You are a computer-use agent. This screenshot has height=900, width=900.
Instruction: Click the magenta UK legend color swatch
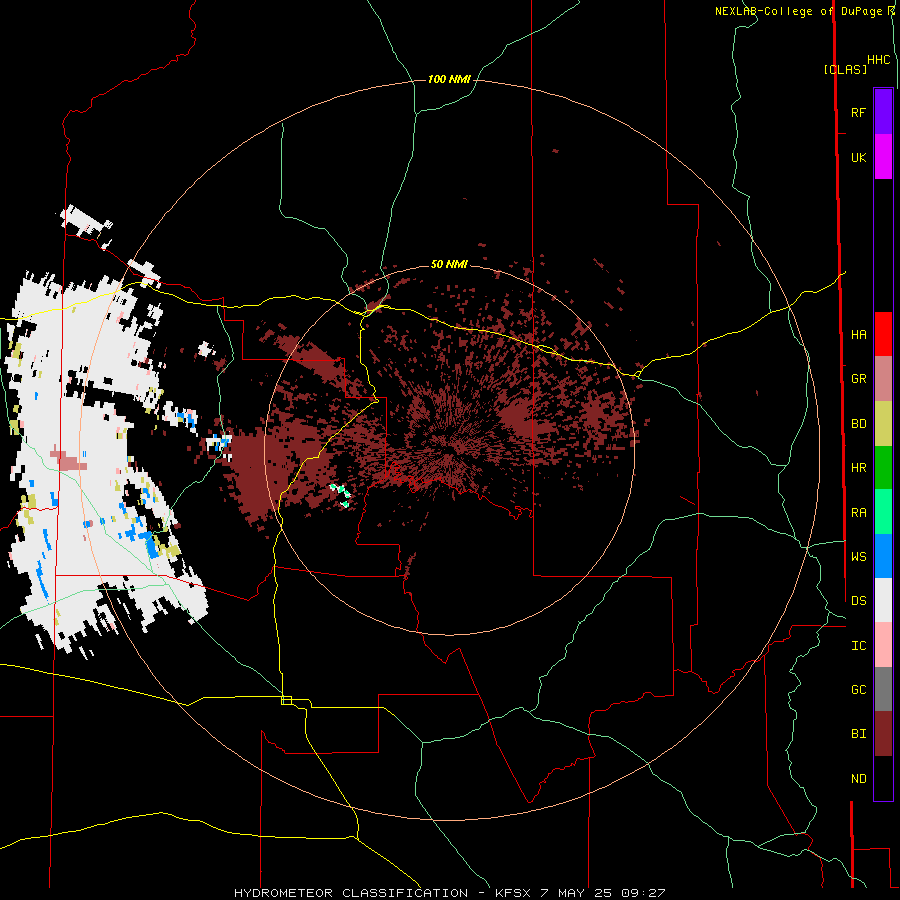pos(883,157)
